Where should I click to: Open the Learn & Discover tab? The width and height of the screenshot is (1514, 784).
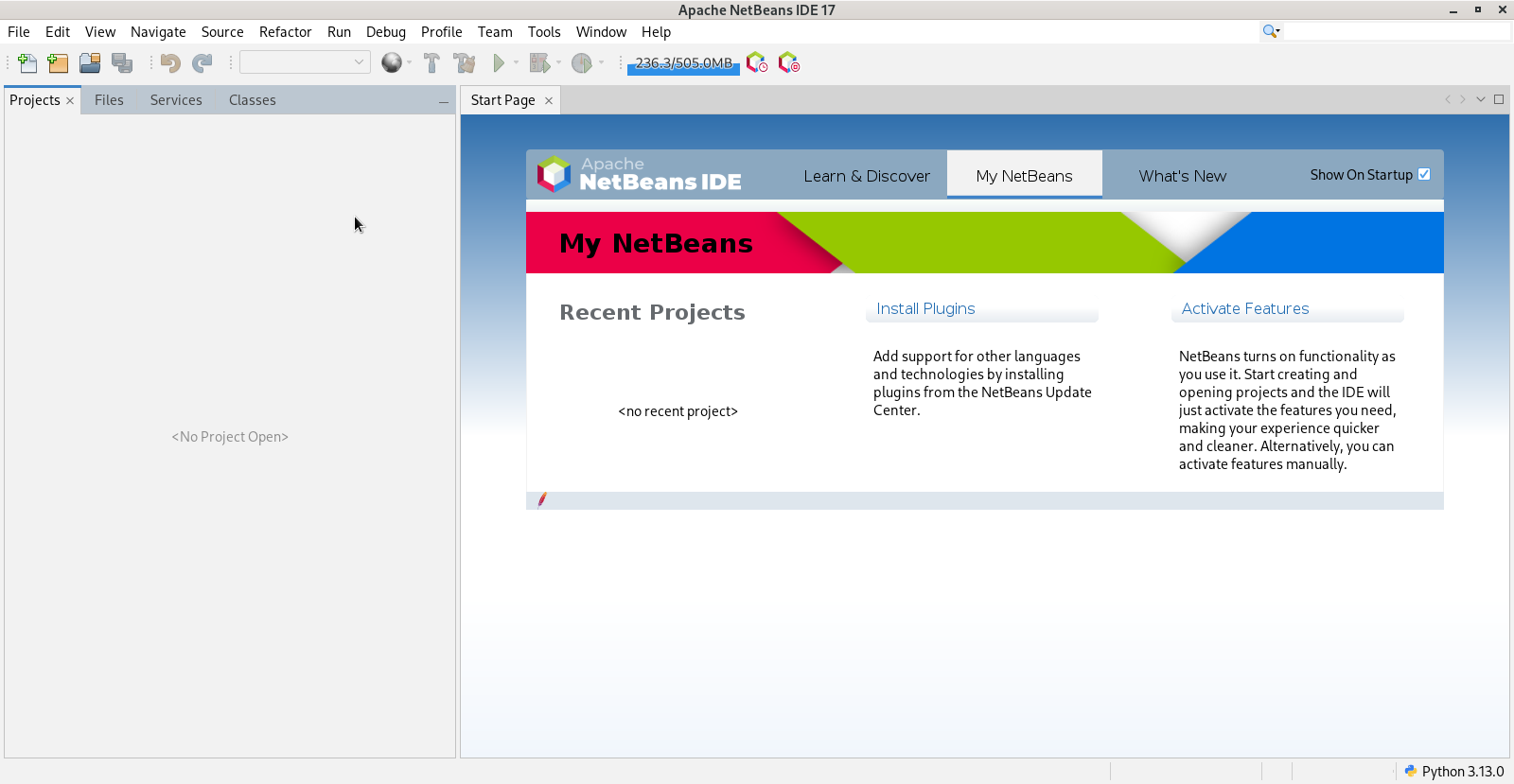pos(867,176)
